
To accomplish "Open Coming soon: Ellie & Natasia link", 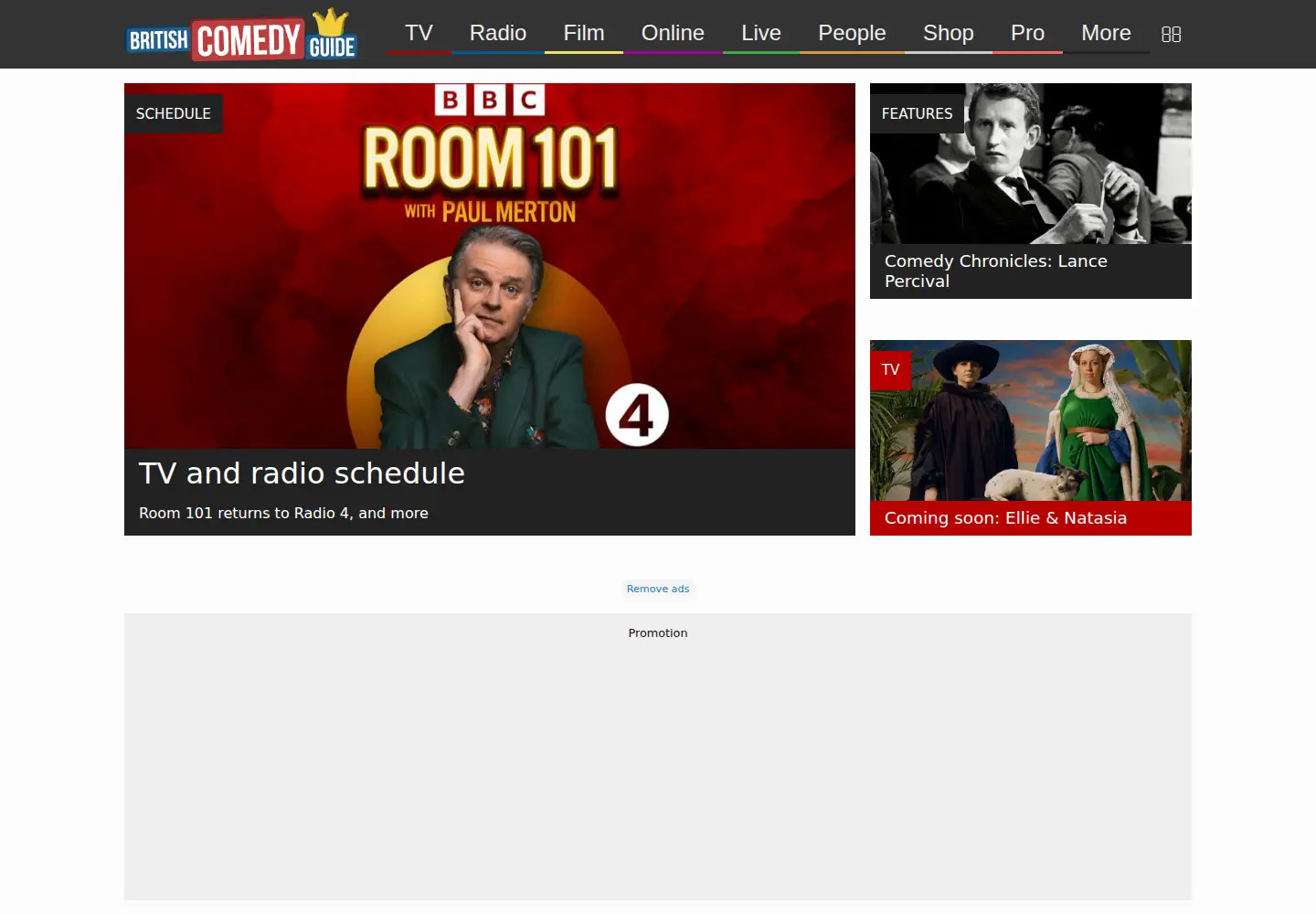I will (x=1005, y=518).
